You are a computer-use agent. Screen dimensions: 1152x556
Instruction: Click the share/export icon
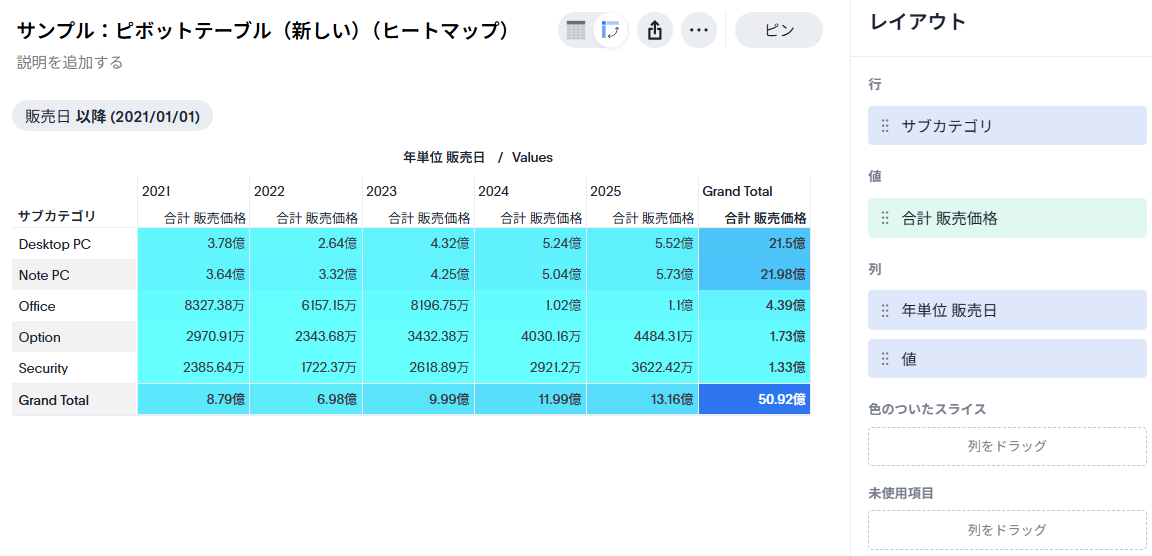tap(655, 30)
